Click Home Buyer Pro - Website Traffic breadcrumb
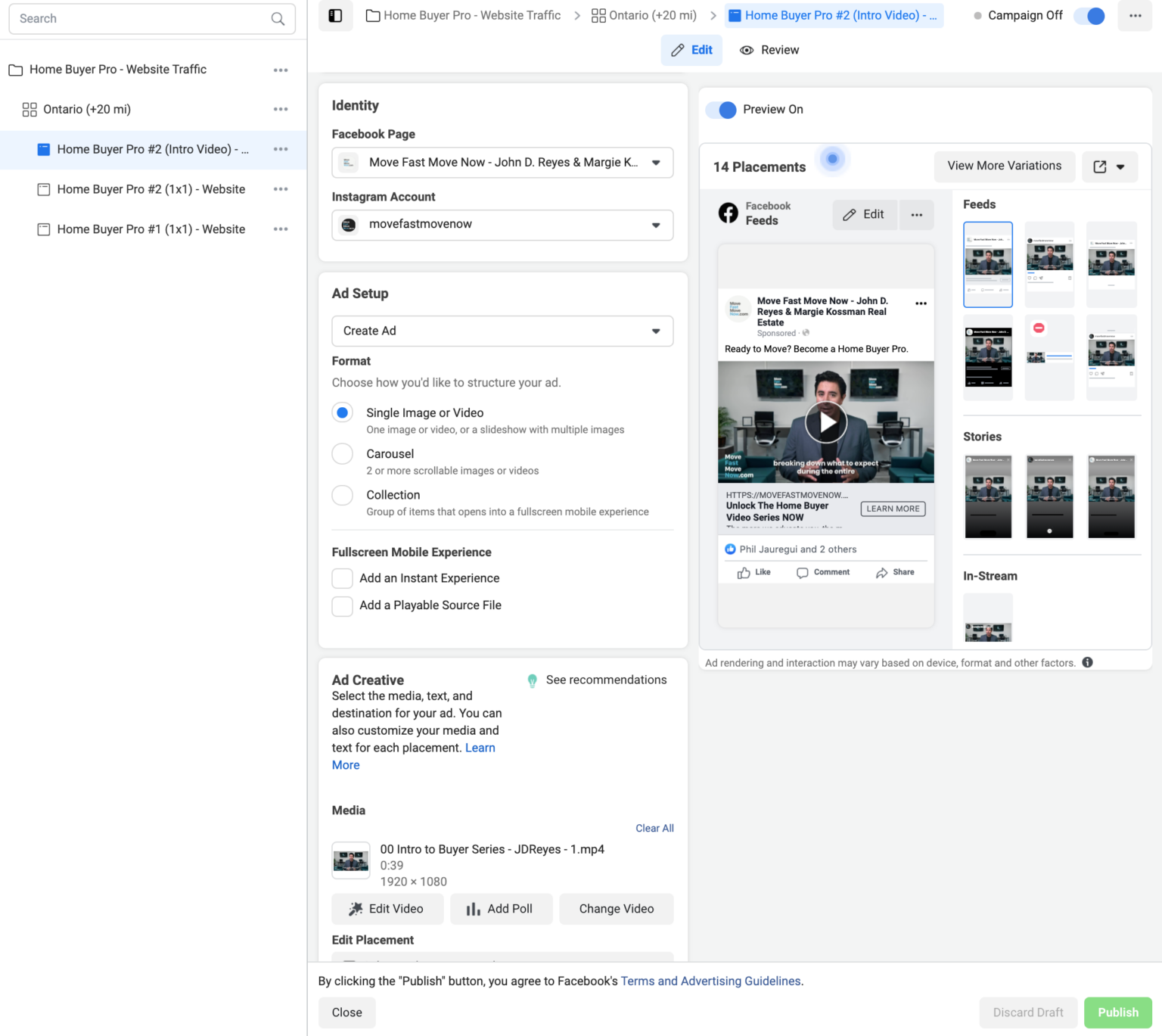Viewport: 1162px width, 1036px height. (x=472, y=15)
